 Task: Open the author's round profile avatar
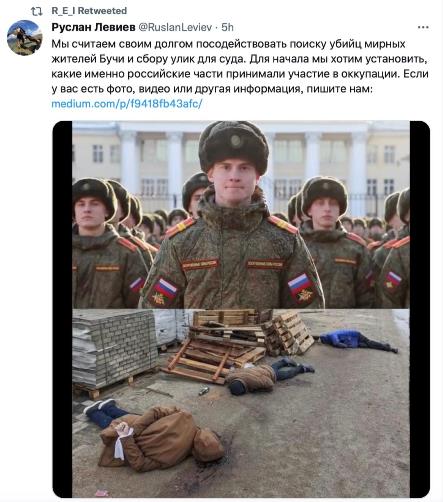click(25, 38)
